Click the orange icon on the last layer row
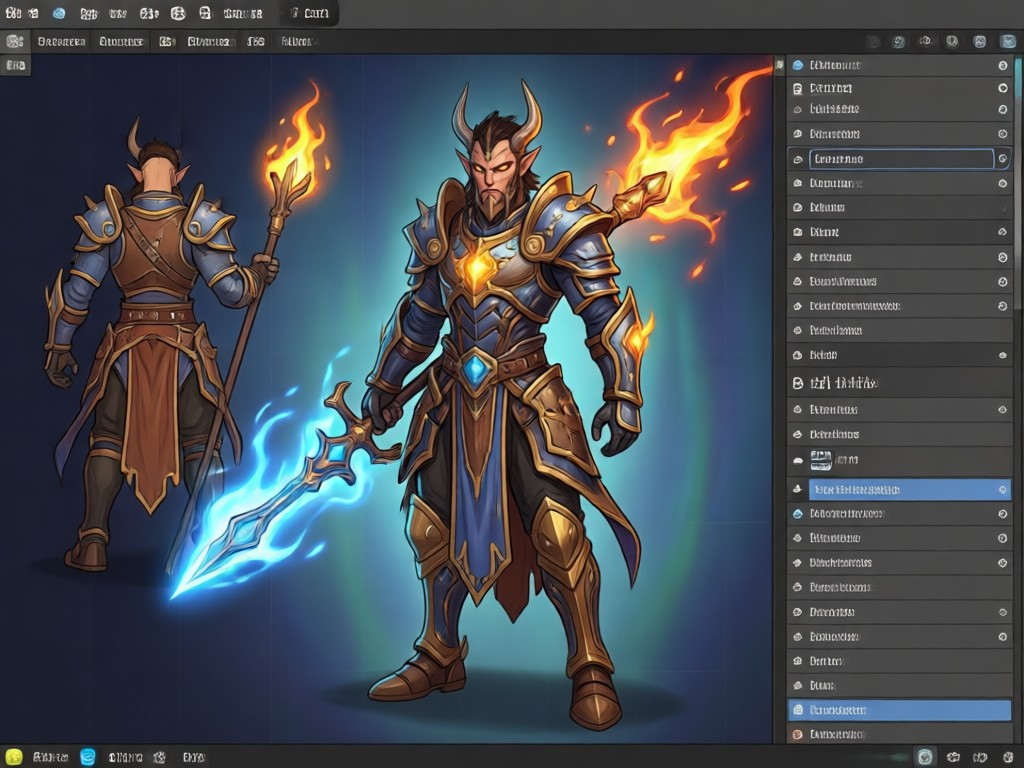Viewport: 1024px width, 768px height. point(797,735)
